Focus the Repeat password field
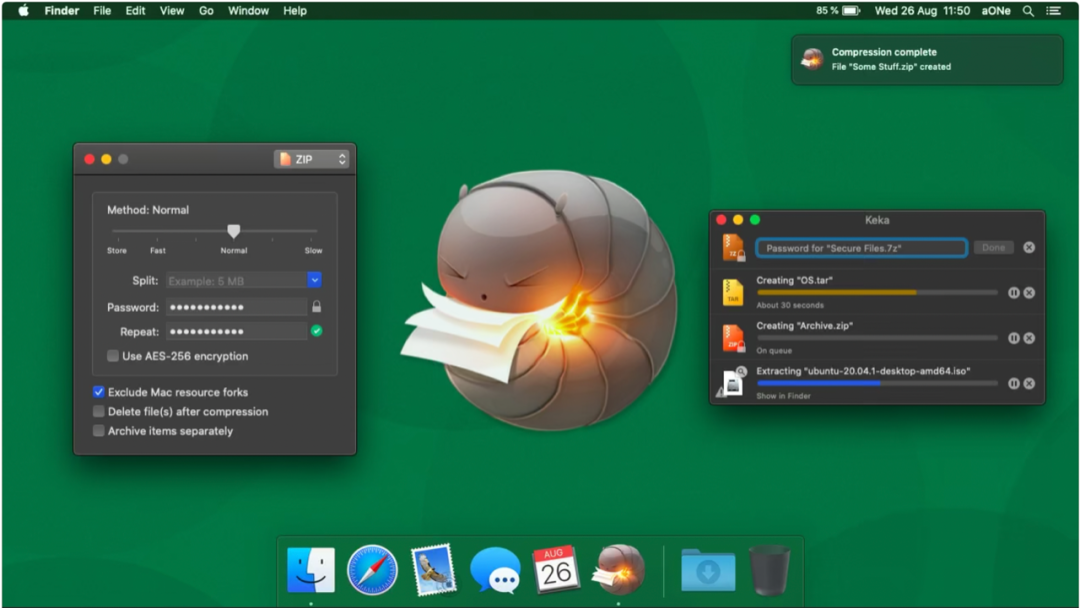The width and height of the screenshot is (1080, 608). coord(236,331)
